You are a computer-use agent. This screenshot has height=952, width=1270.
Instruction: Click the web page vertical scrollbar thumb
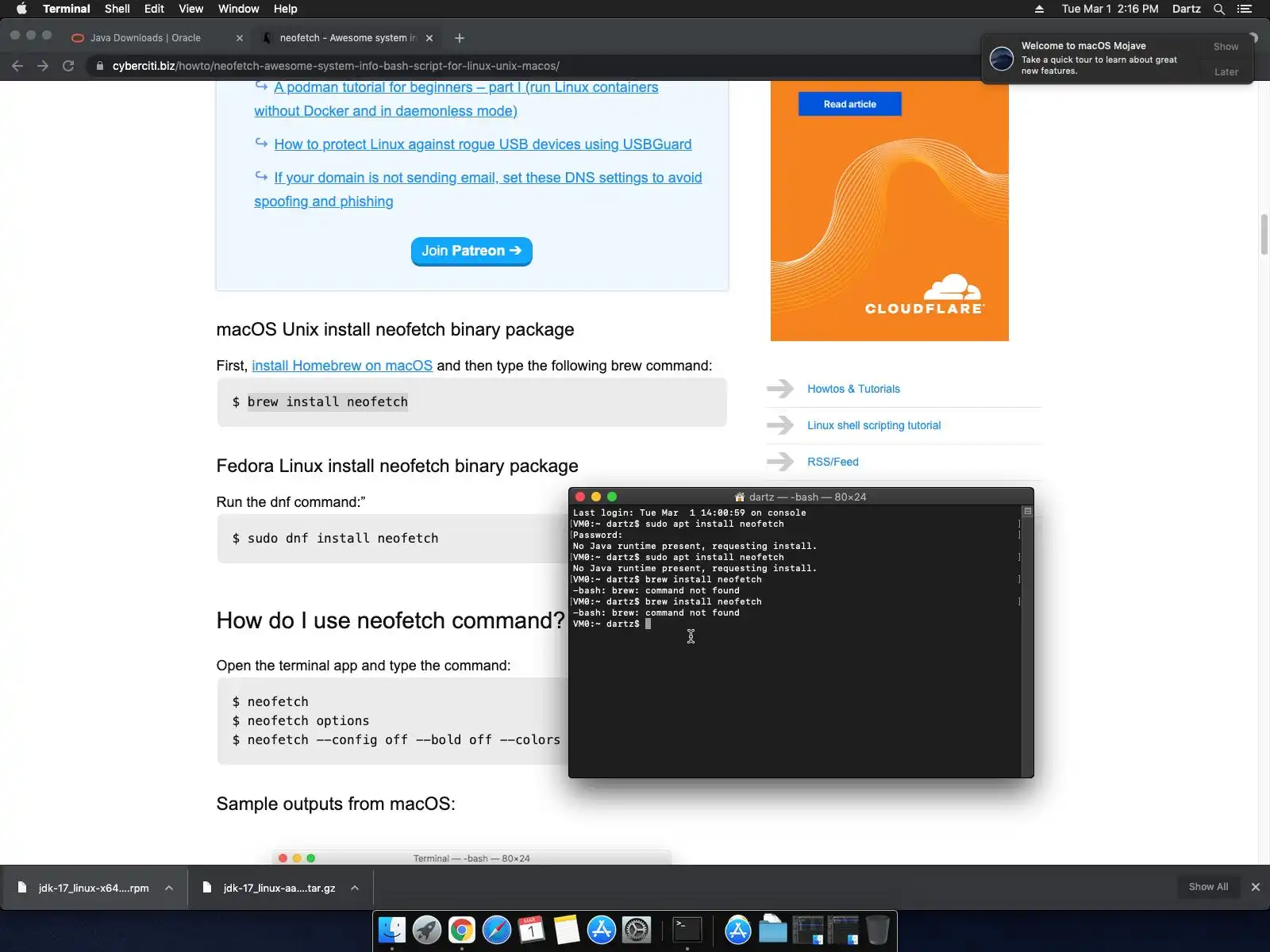(1264, 234)
